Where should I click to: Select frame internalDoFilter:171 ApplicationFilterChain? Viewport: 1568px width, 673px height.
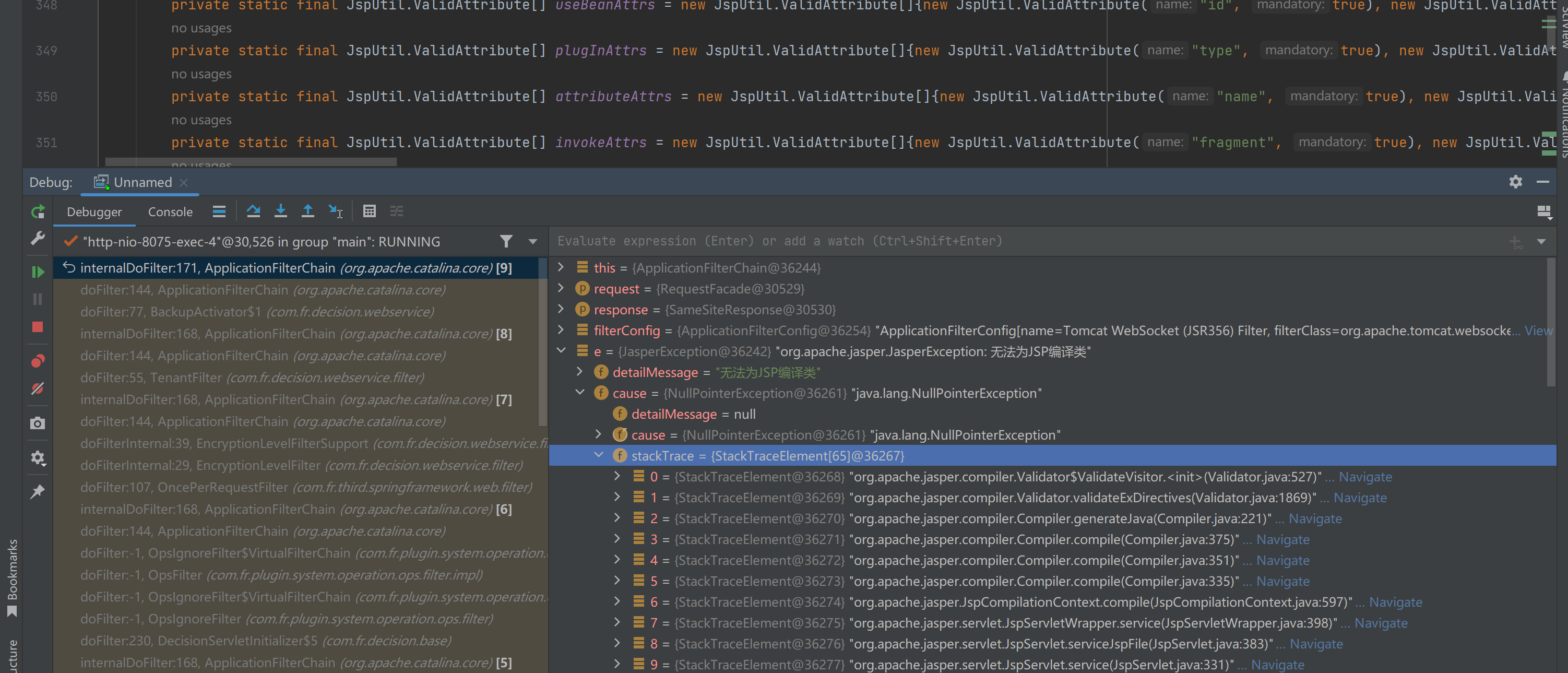point(296,268)
